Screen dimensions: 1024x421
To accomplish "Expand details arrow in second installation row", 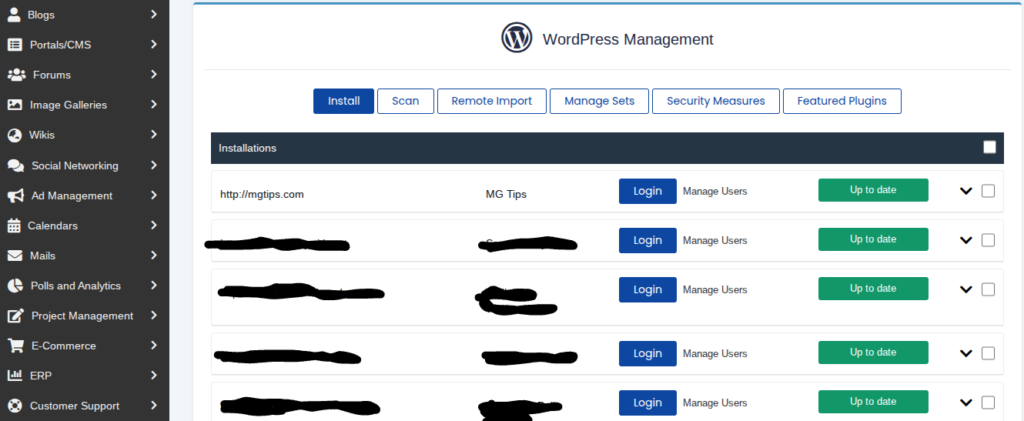I will [x=966, y=240].
